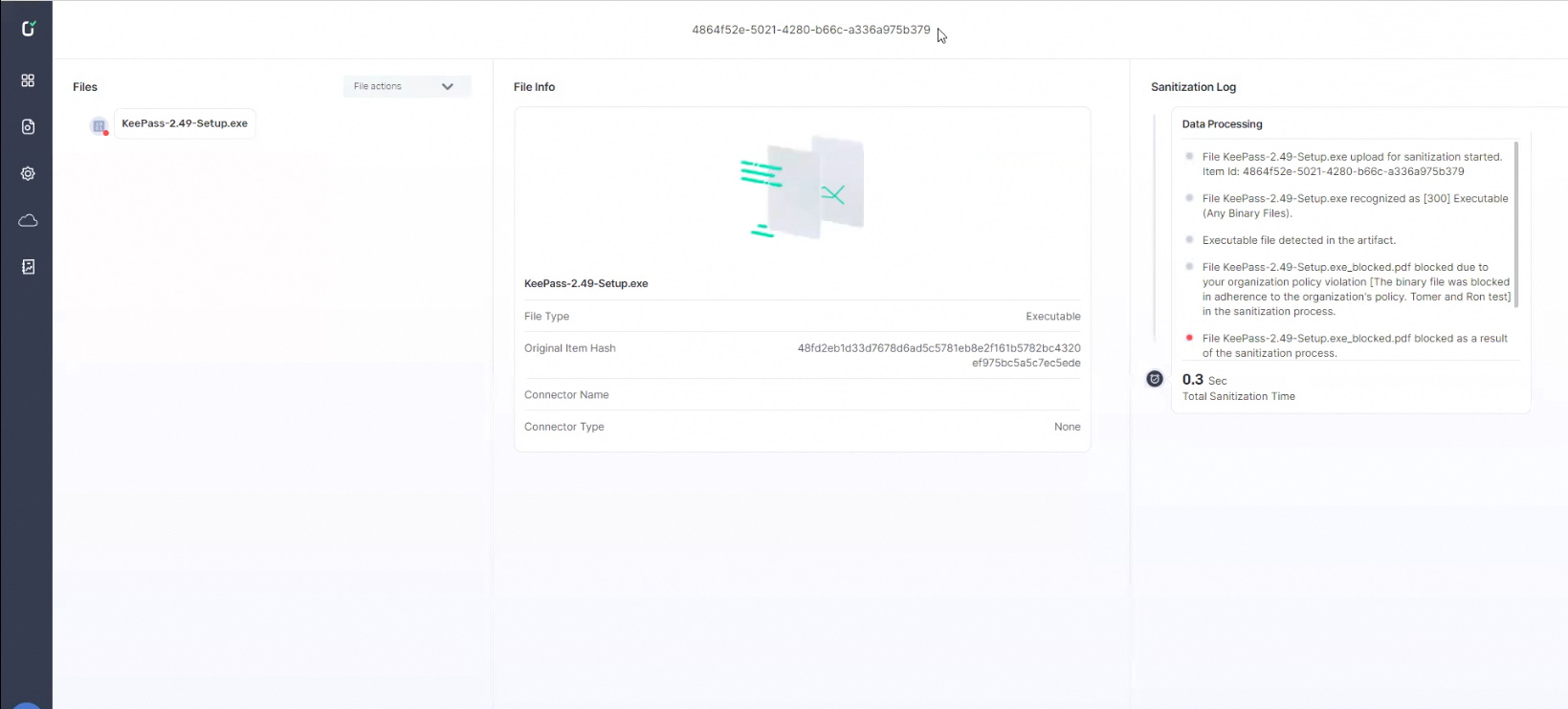The width and height of the screenshot is (1568, 709).
Task: Click the hash value 48fd2eb1d33d...
Action: tap(939, 355)
